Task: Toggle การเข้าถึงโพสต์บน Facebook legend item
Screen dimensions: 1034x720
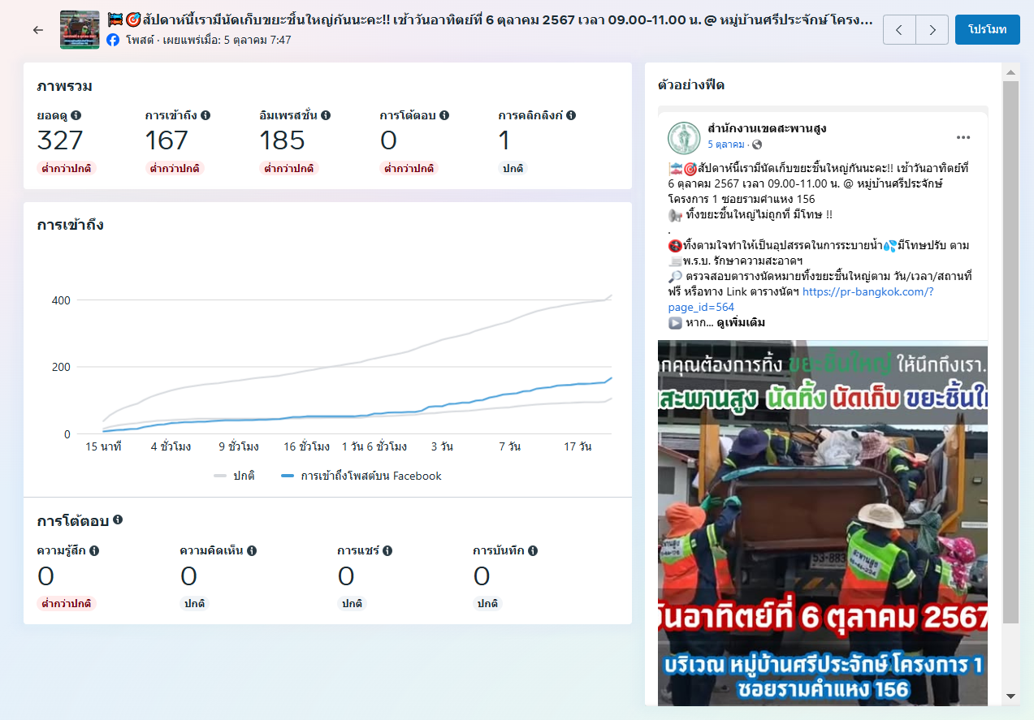Action: (361, 476)
